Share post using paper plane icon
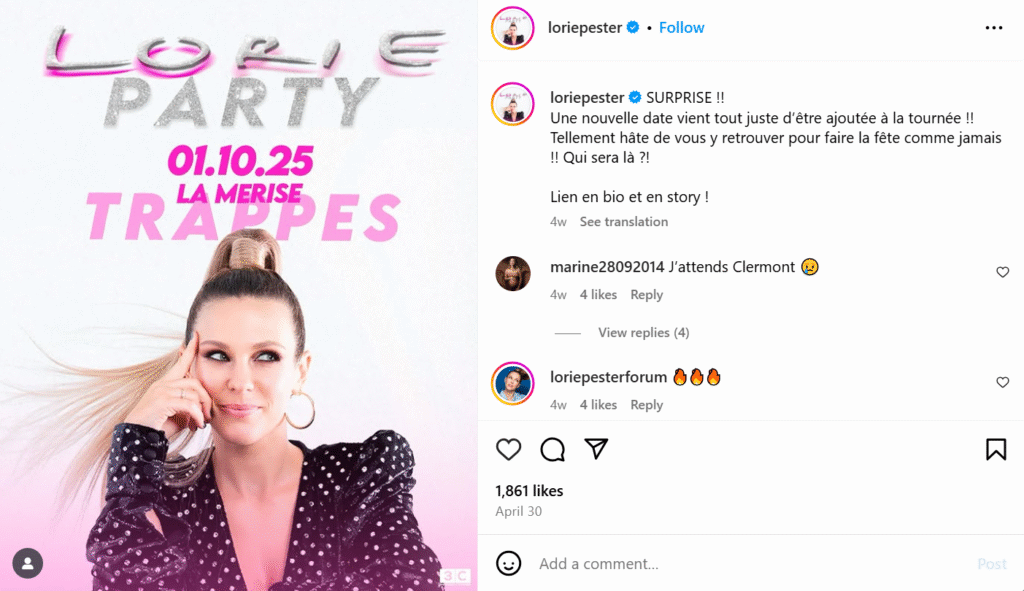This screenshot has width=1024, height=591. pos(596,449)
